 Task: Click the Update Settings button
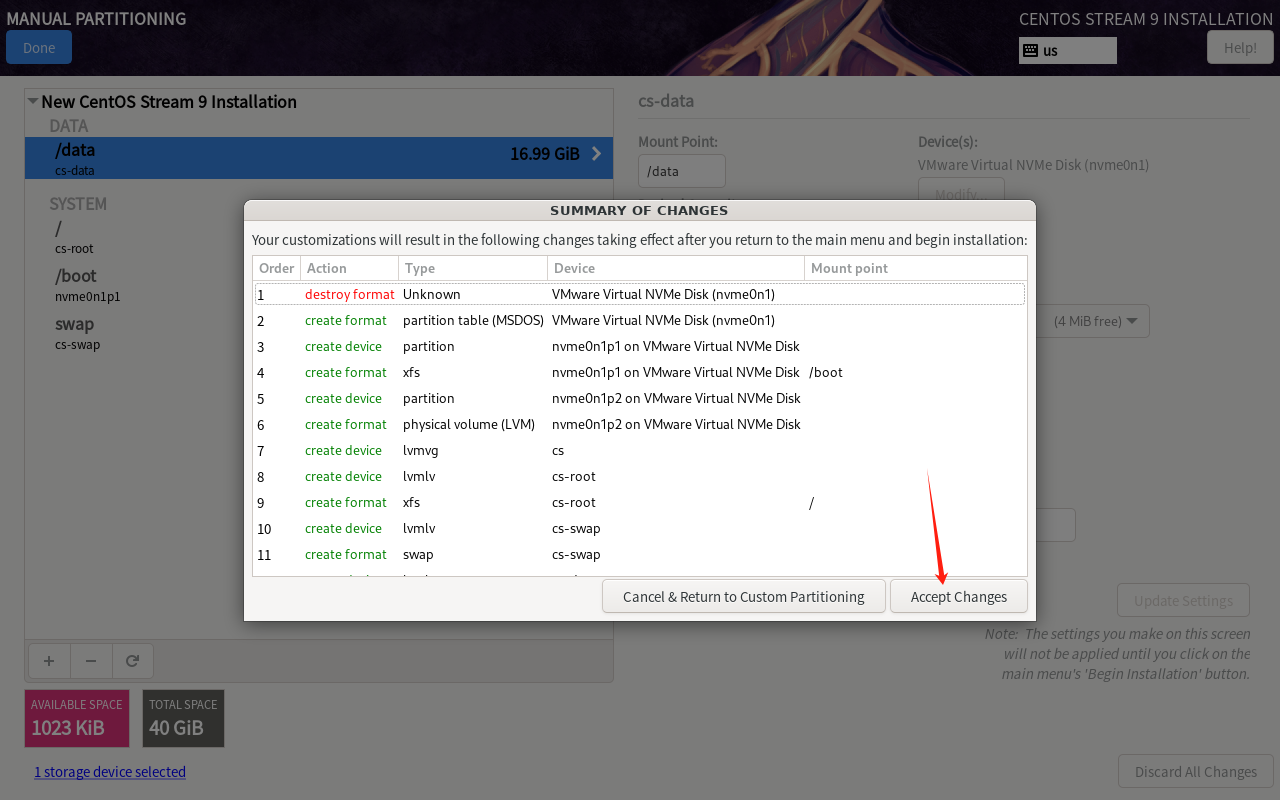coord(1183,601)
